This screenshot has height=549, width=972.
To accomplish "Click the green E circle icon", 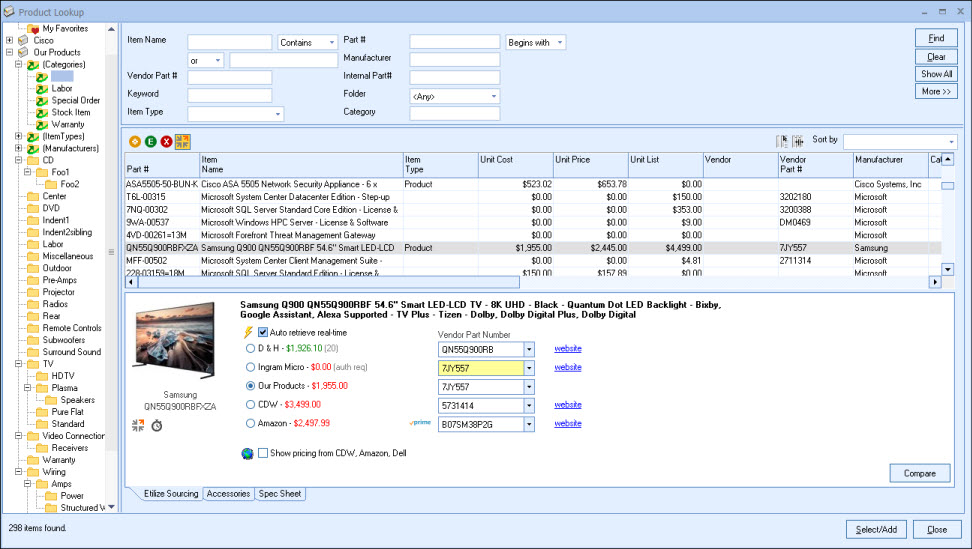I will [150, 142].
